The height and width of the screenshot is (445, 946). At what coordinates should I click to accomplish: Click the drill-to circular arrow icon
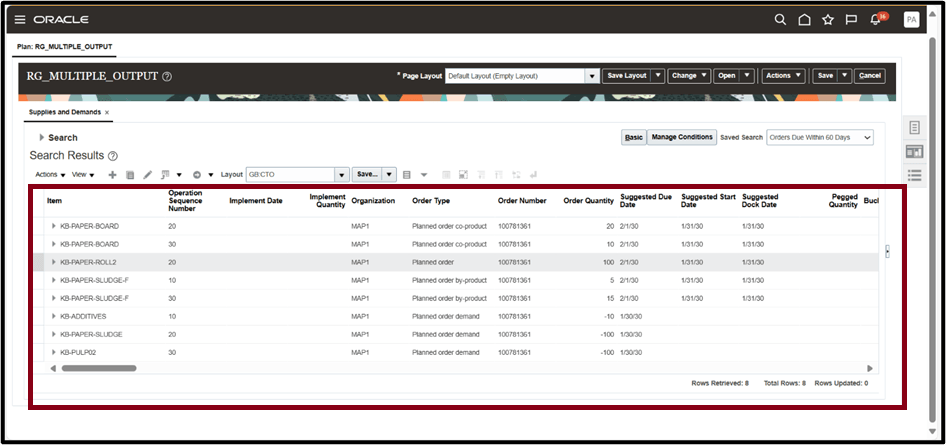click(x=197, y=175)
